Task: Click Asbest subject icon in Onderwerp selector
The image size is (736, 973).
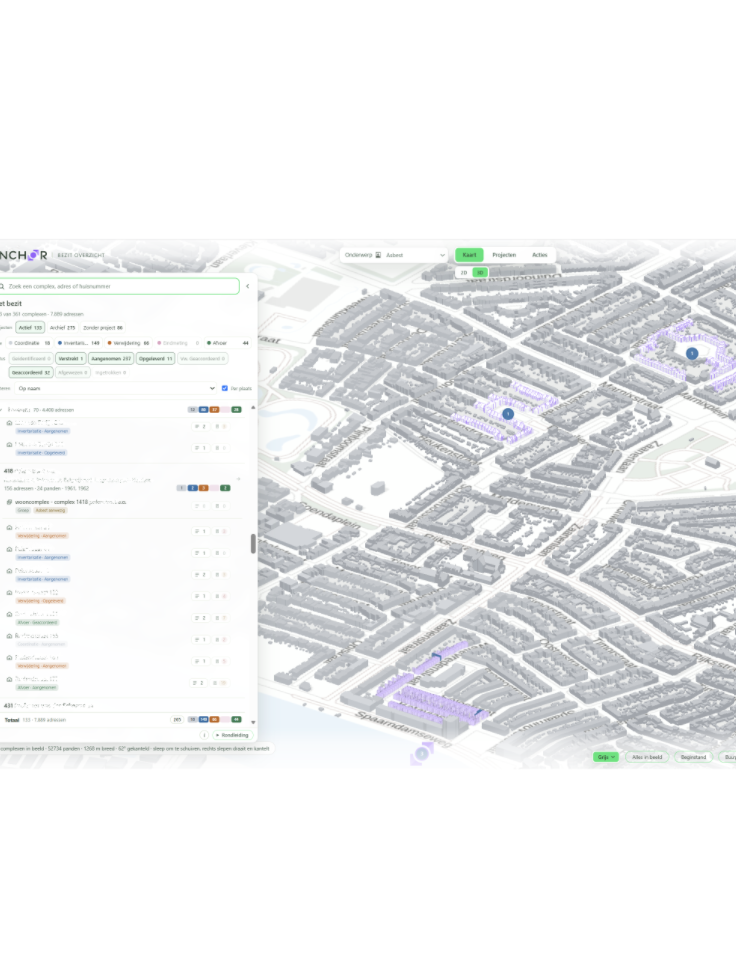Action: click(378, 255)
